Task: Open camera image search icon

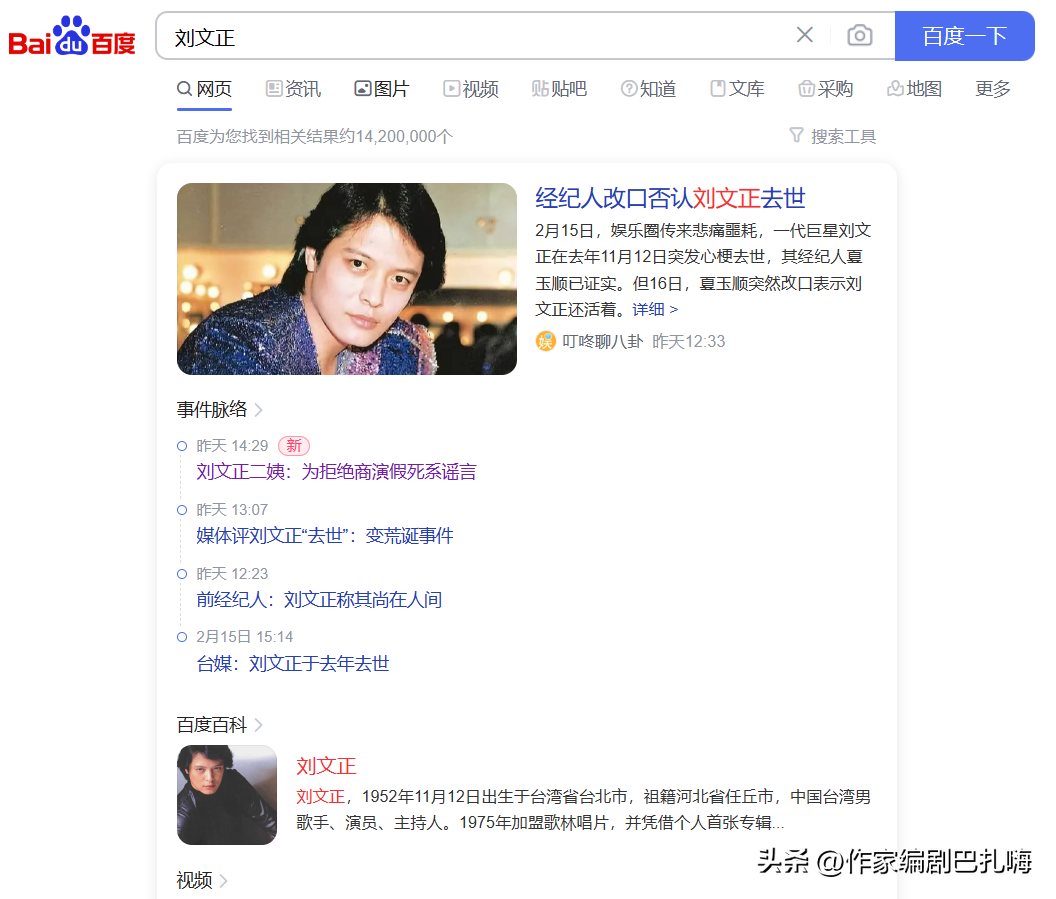Action: 859,35
